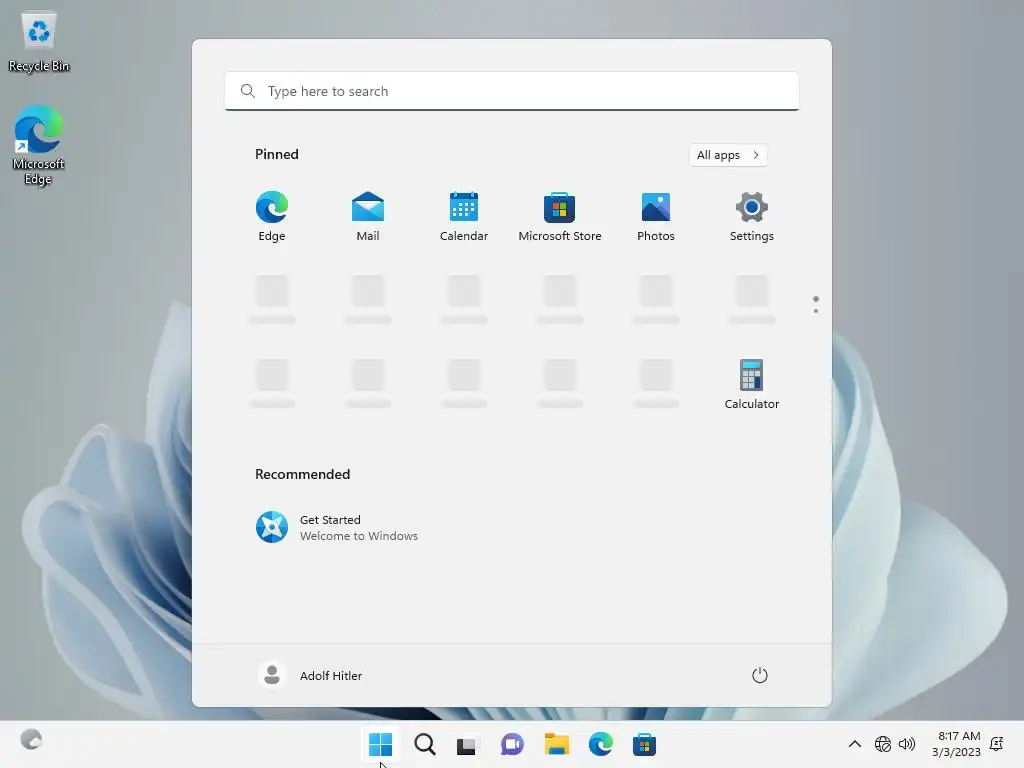This screenshot has height=768, width=1024.
Task: Click the Welcome to Windows text
Action: coord(359,536)
